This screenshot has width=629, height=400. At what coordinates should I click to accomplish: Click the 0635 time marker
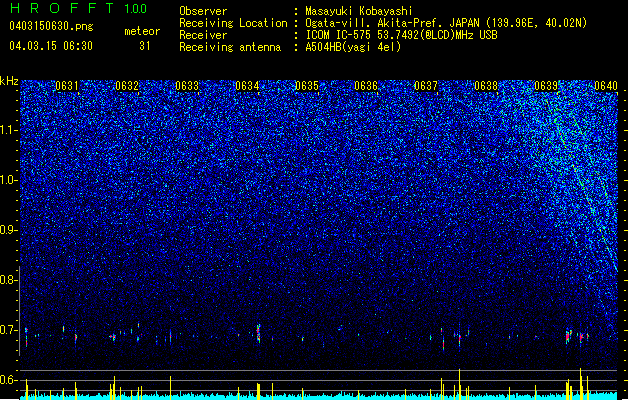(307, 86)
